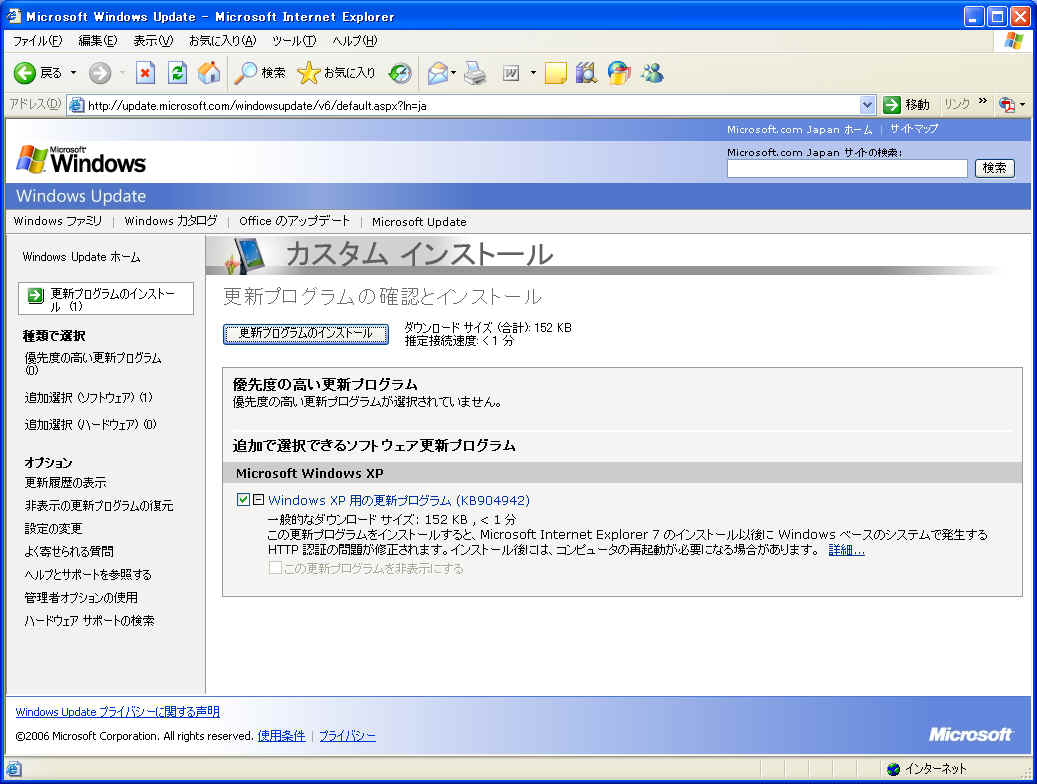
Task: Expand the リンク links toolbar chevron
Action: tap(983, 102)
